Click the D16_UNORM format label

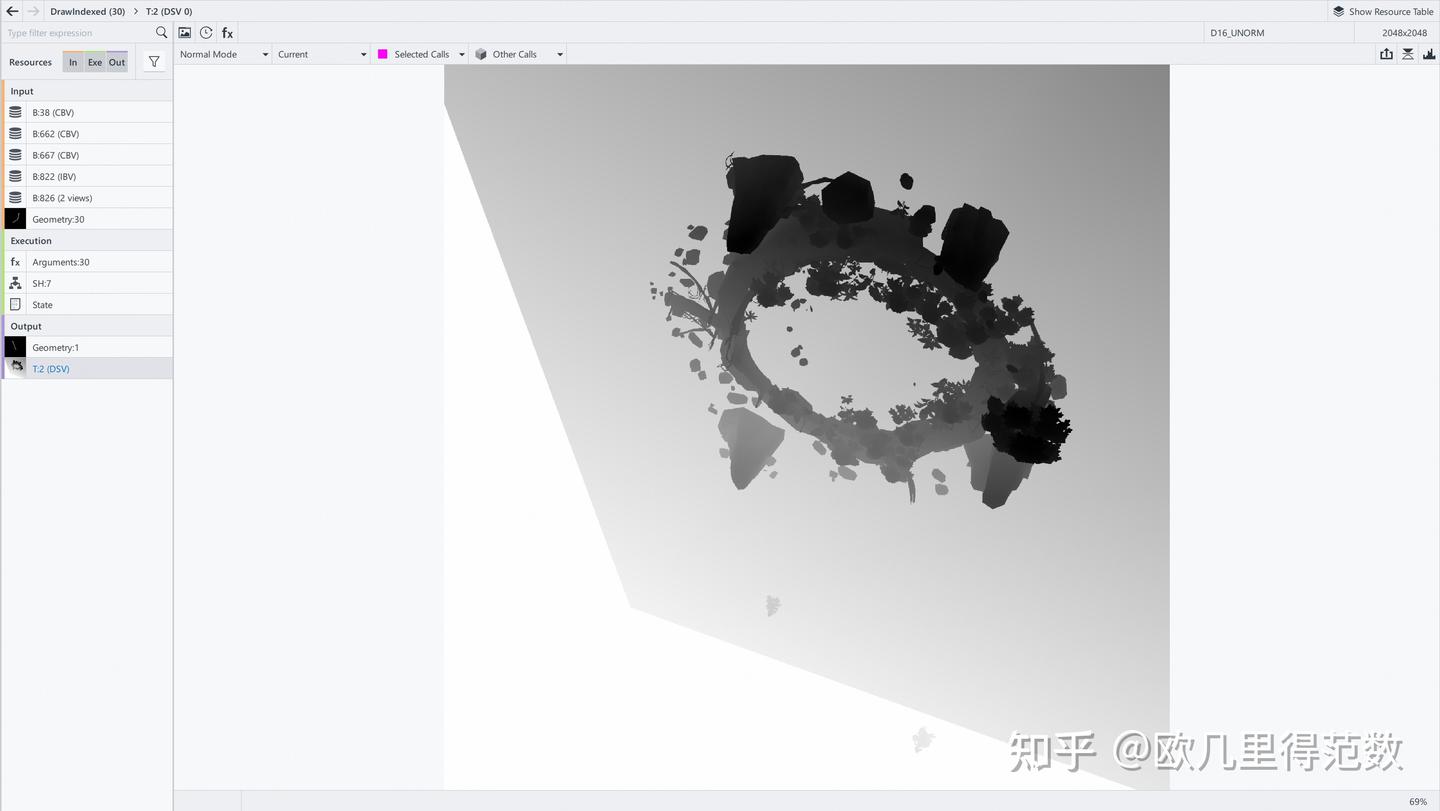[1237, 33]
